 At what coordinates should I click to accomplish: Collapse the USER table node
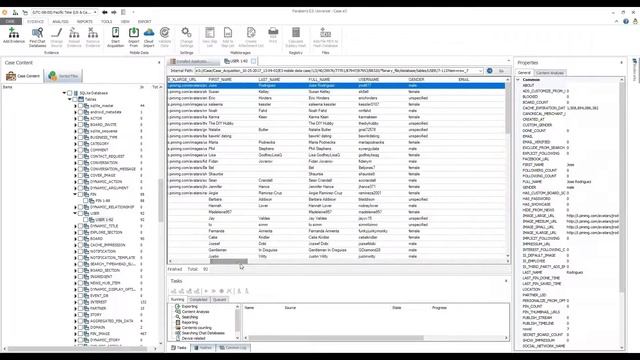[76, 213]
